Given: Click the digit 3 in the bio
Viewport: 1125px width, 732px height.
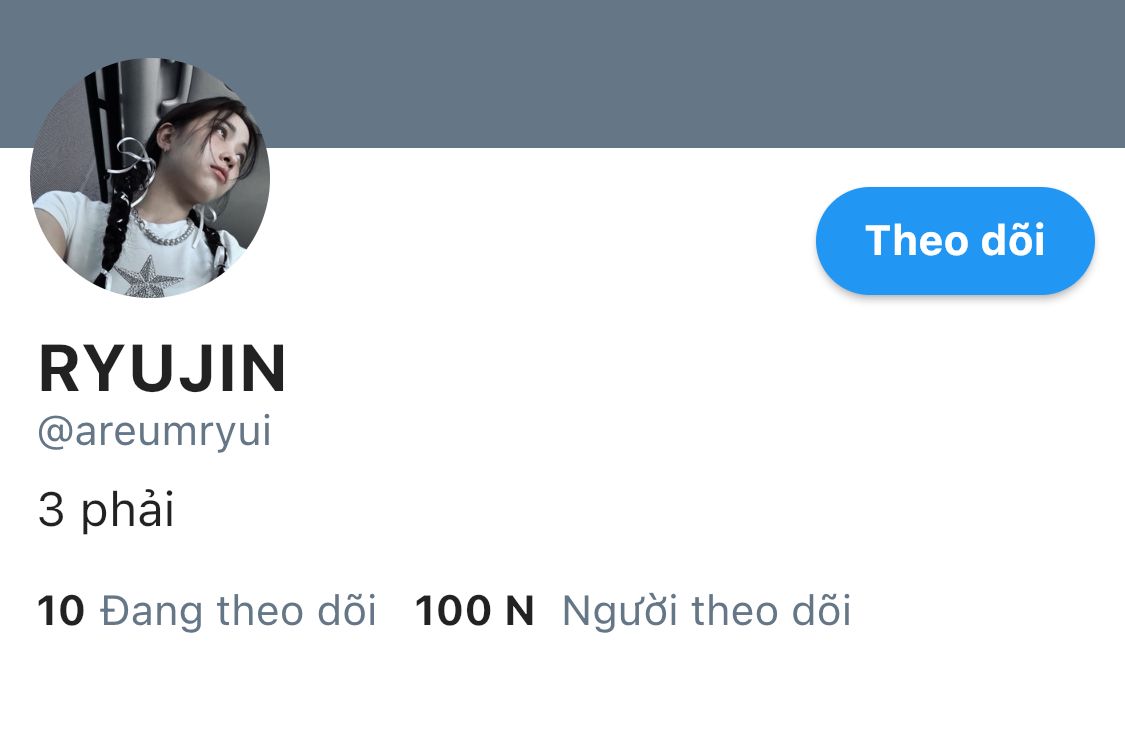Looking at the screenshot, I should pyautogui.click(x=51, y=510).
